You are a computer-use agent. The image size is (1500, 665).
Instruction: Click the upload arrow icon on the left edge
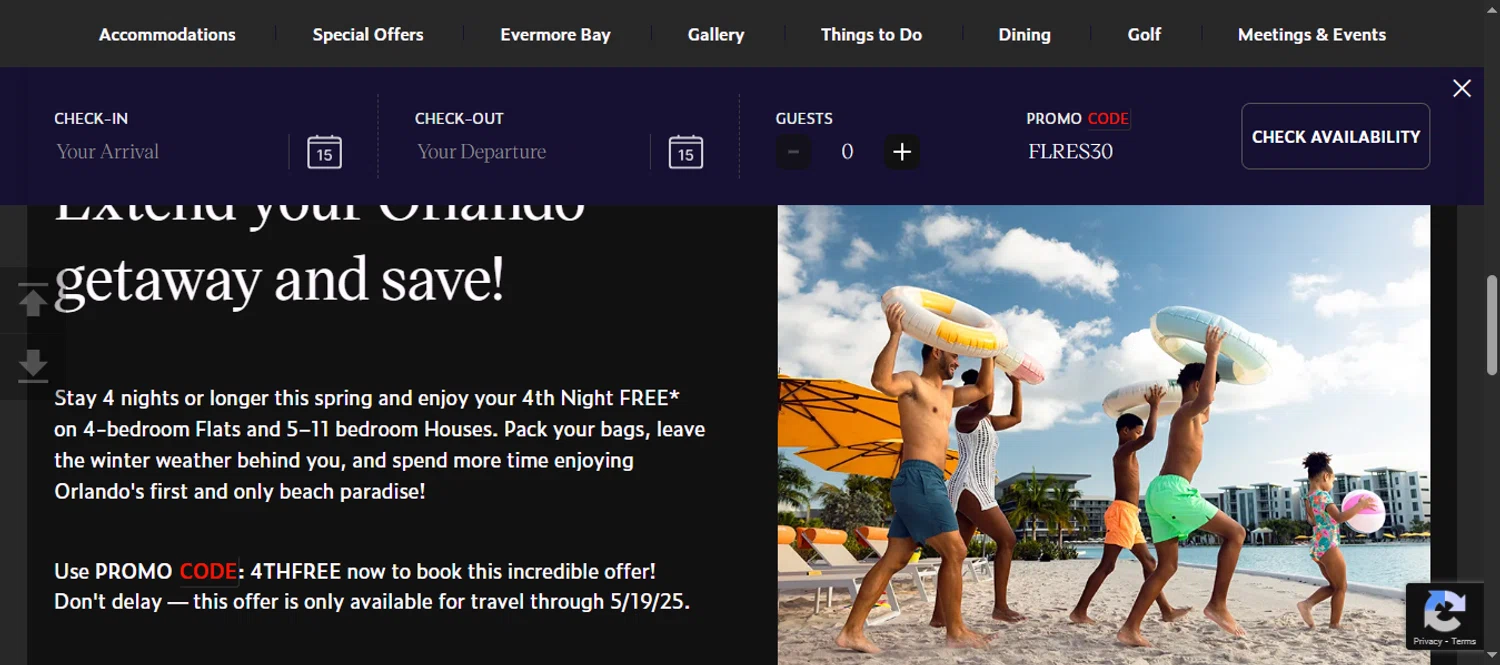[33, 300]
